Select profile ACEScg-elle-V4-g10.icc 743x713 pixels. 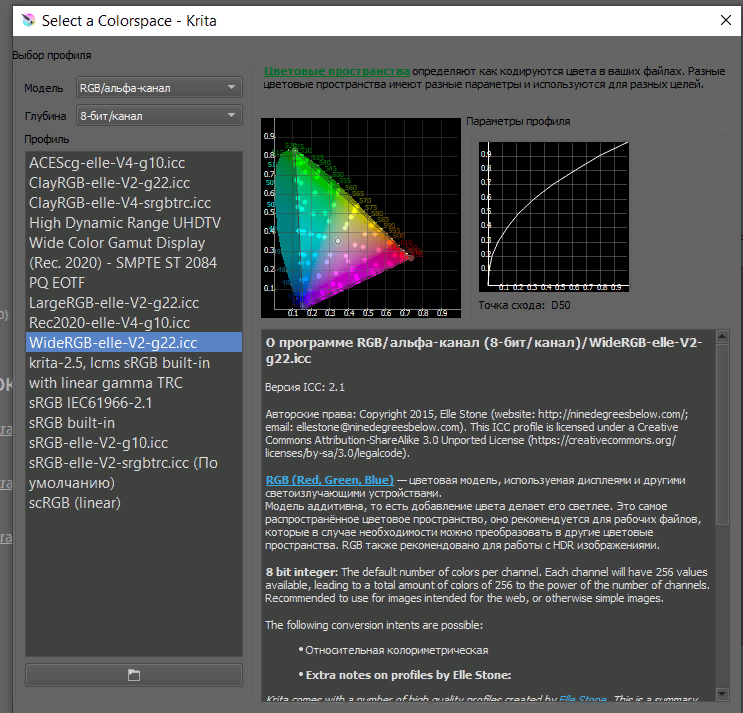click(134, 163)
